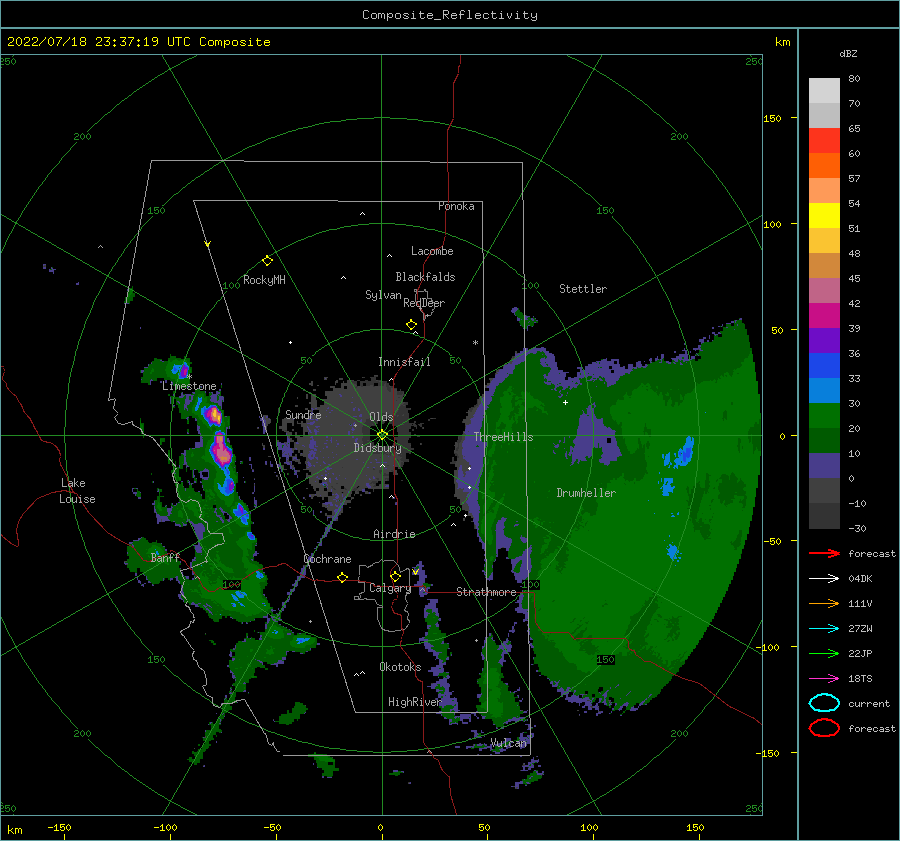Image resolution: width=900 pixels, height=841 pixels.
Task: Click the dBZ legend heading
Action: pyautogui.click(x=848, y=53)
